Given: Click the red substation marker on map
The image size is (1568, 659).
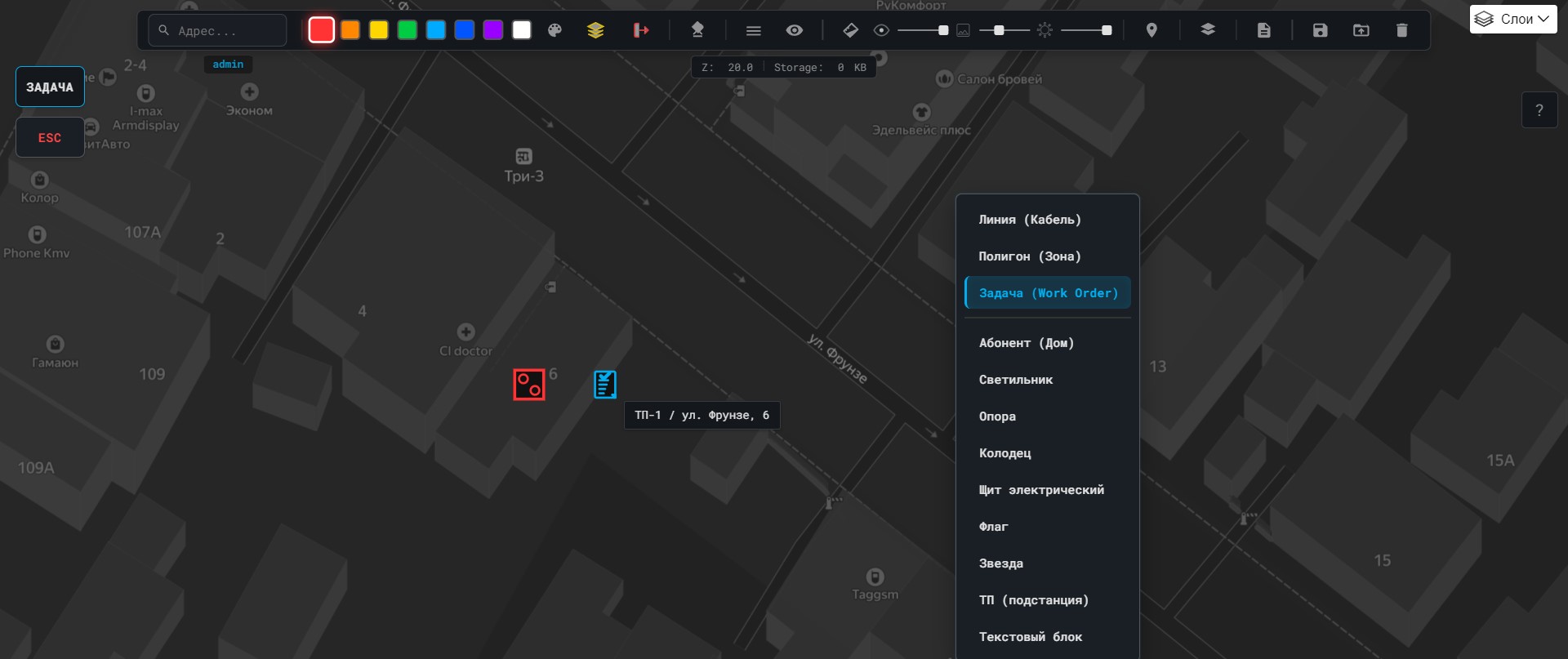Looking at the screenshot, I should coord(528,385).
